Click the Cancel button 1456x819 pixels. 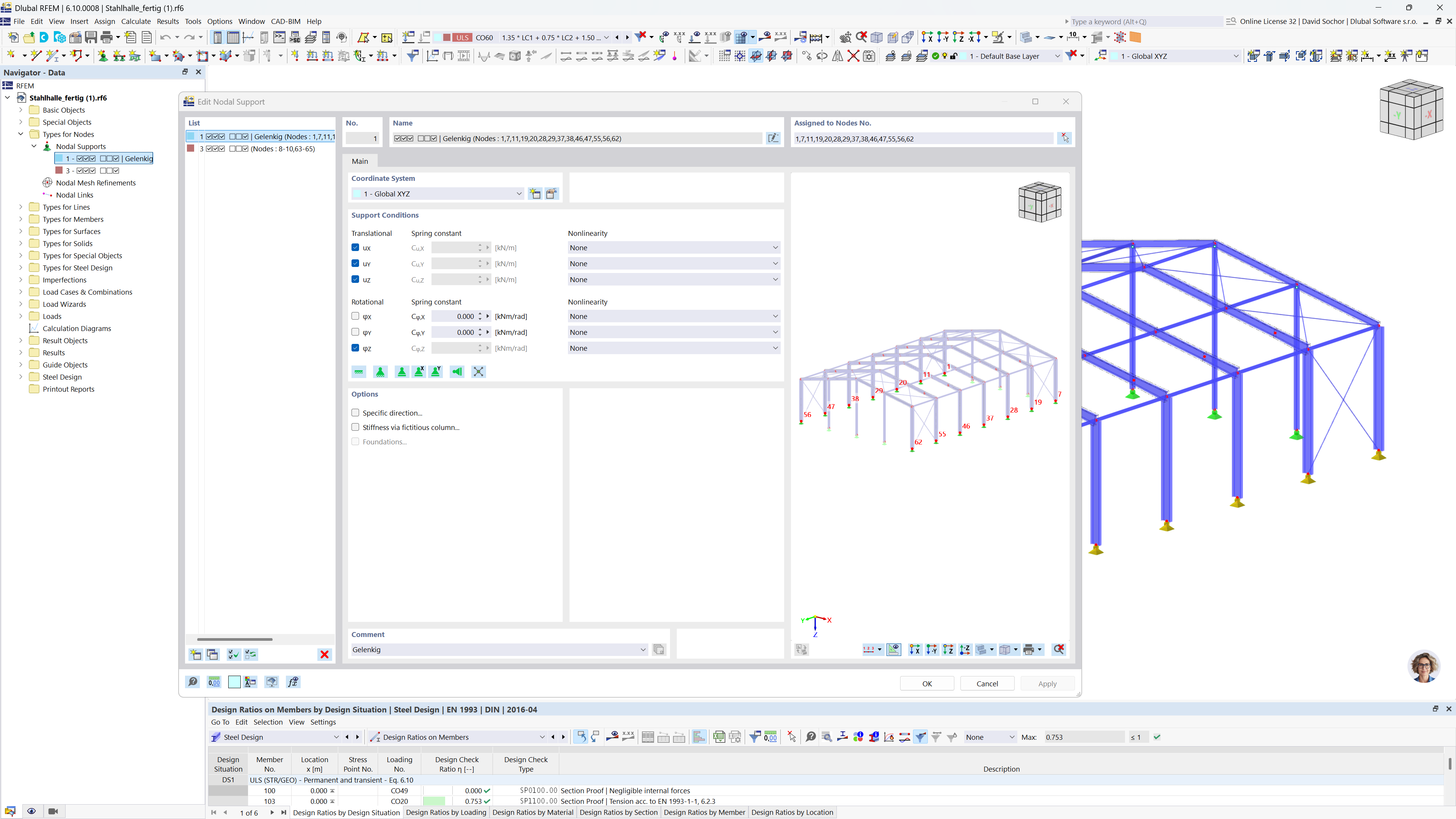point(987,683)
